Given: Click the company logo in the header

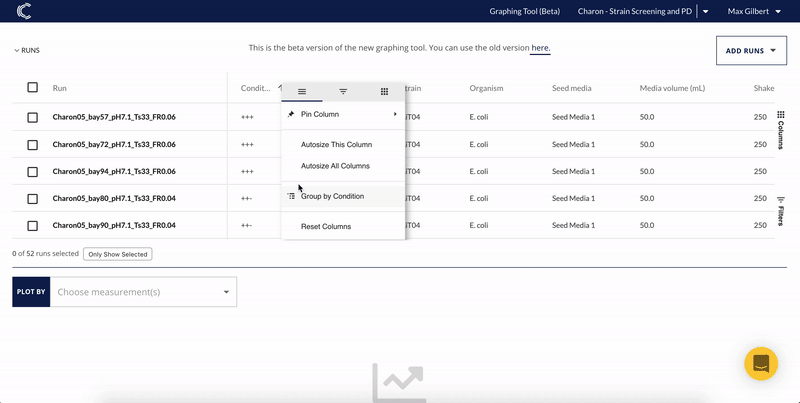Looking at the screenshot, I should [24, 11].
